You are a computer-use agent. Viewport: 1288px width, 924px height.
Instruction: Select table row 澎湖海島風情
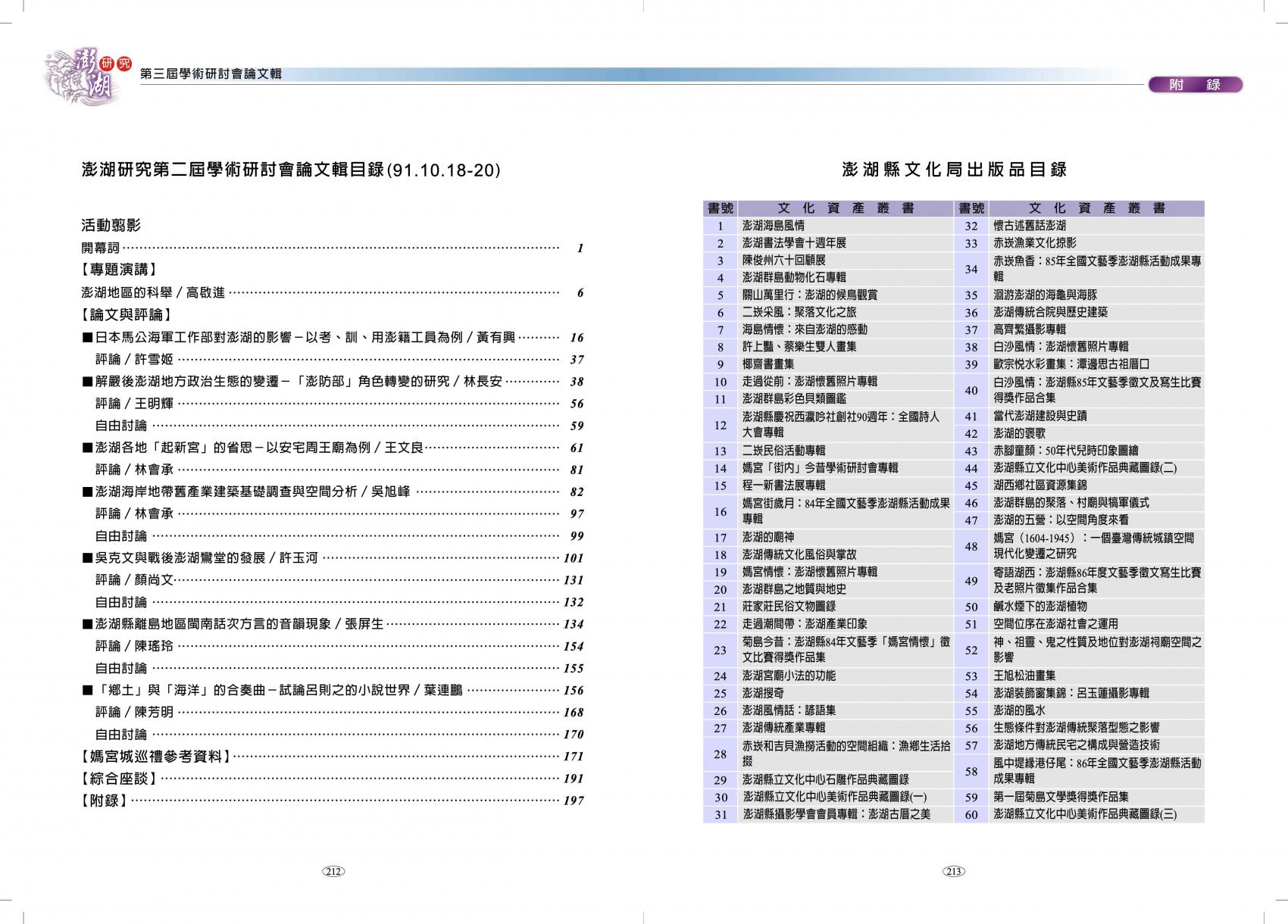click(774, 226)
